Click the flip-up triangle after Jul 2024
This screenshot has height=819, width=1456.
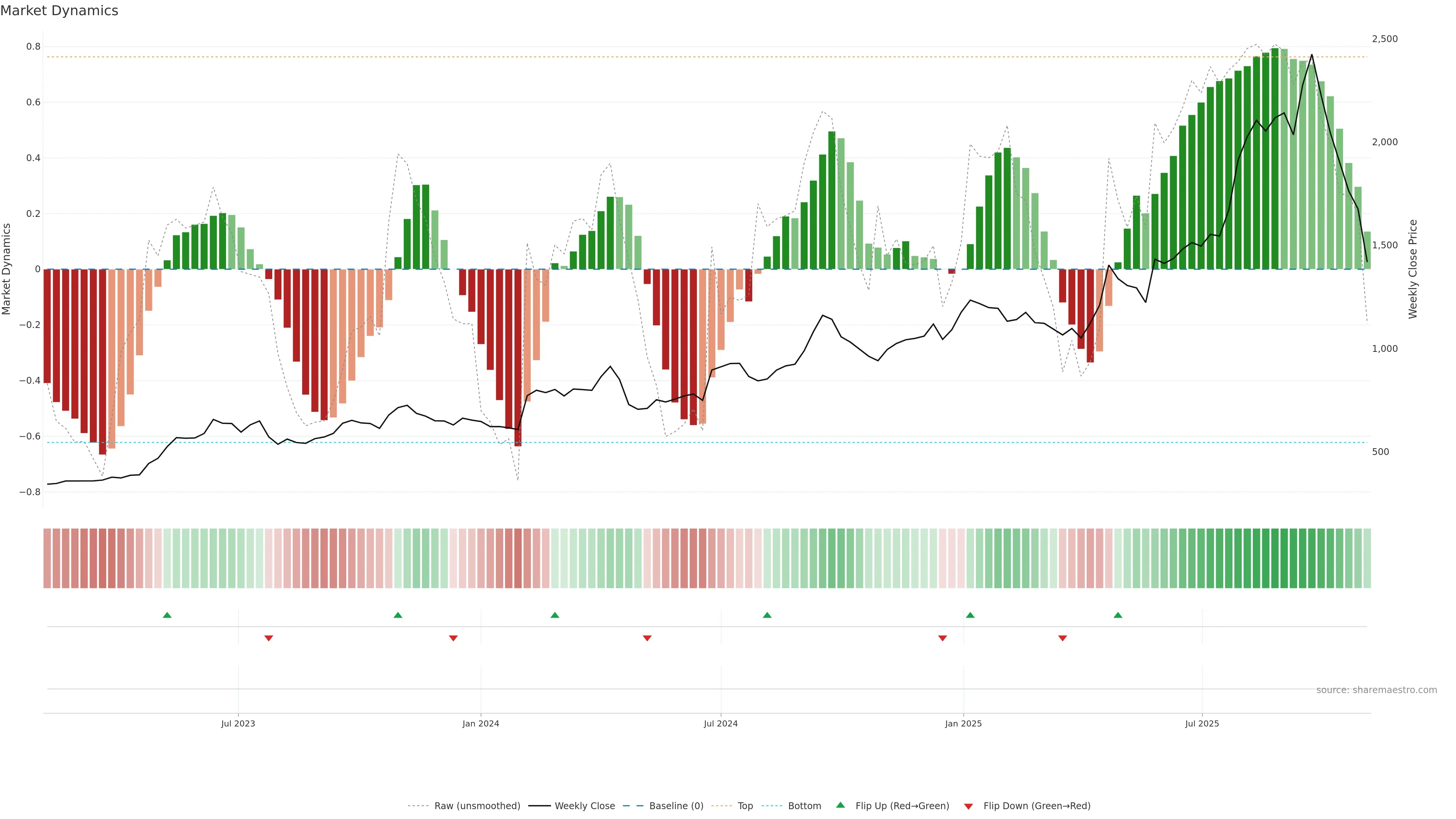(767, 615)
